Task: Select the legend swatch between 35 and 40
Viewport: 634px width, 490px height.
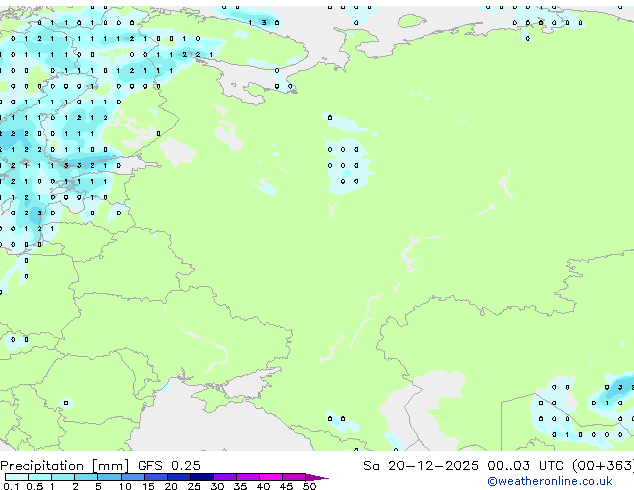Action: (x=248, y=477)
